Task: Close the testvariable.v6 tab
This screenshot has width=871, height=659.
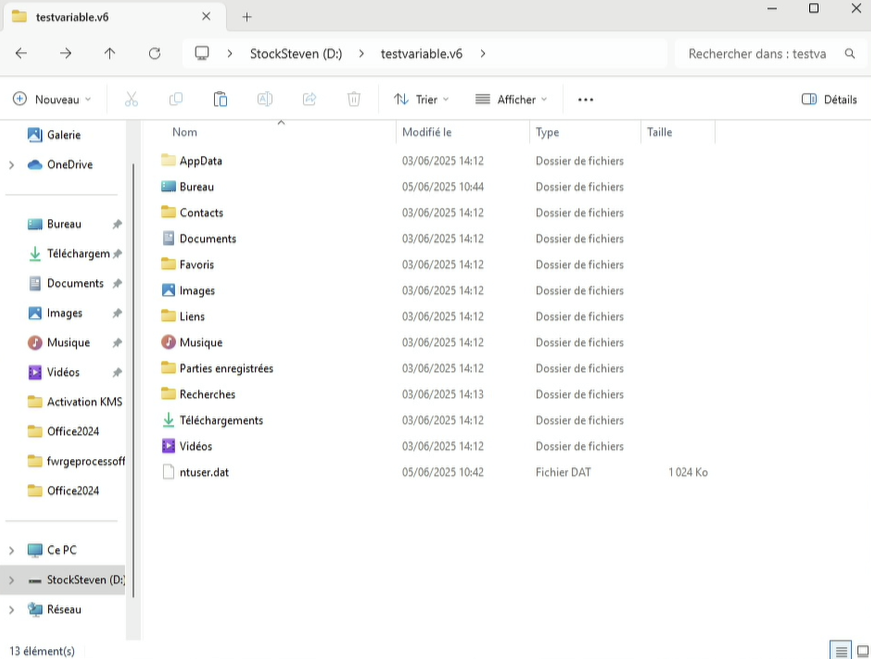Action: [x=206, y=17]
